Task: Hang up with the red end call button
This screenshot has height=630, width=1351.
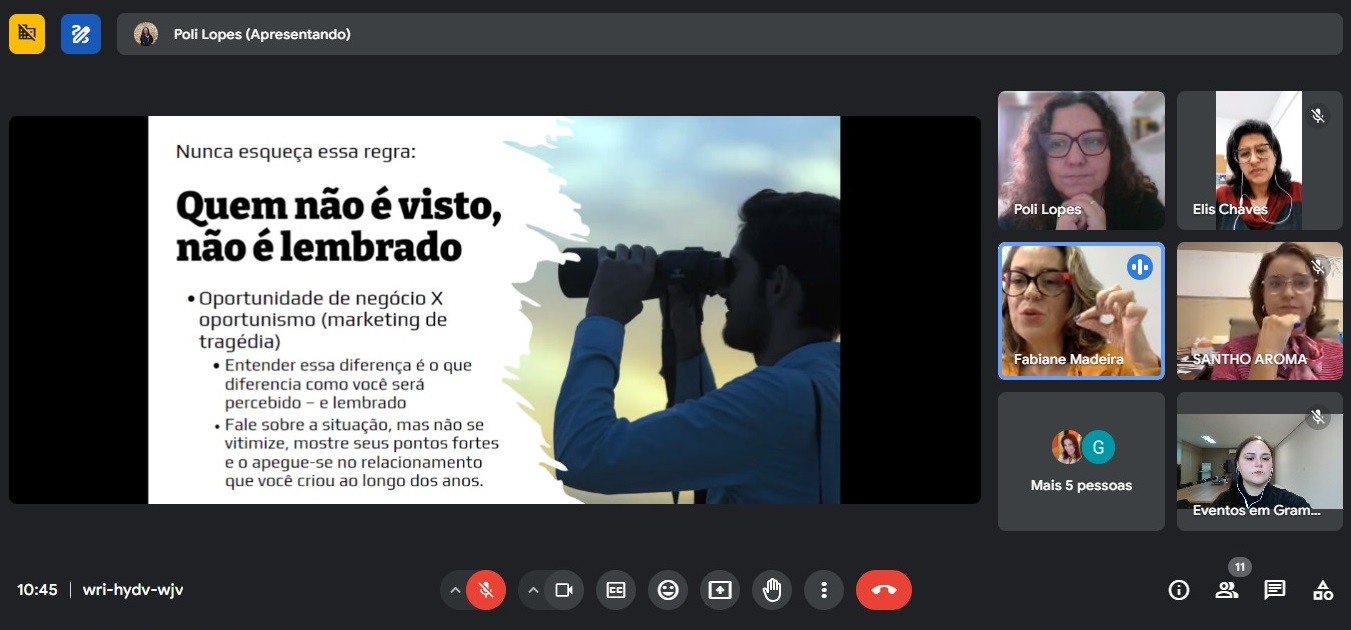Action: [883, 589]
